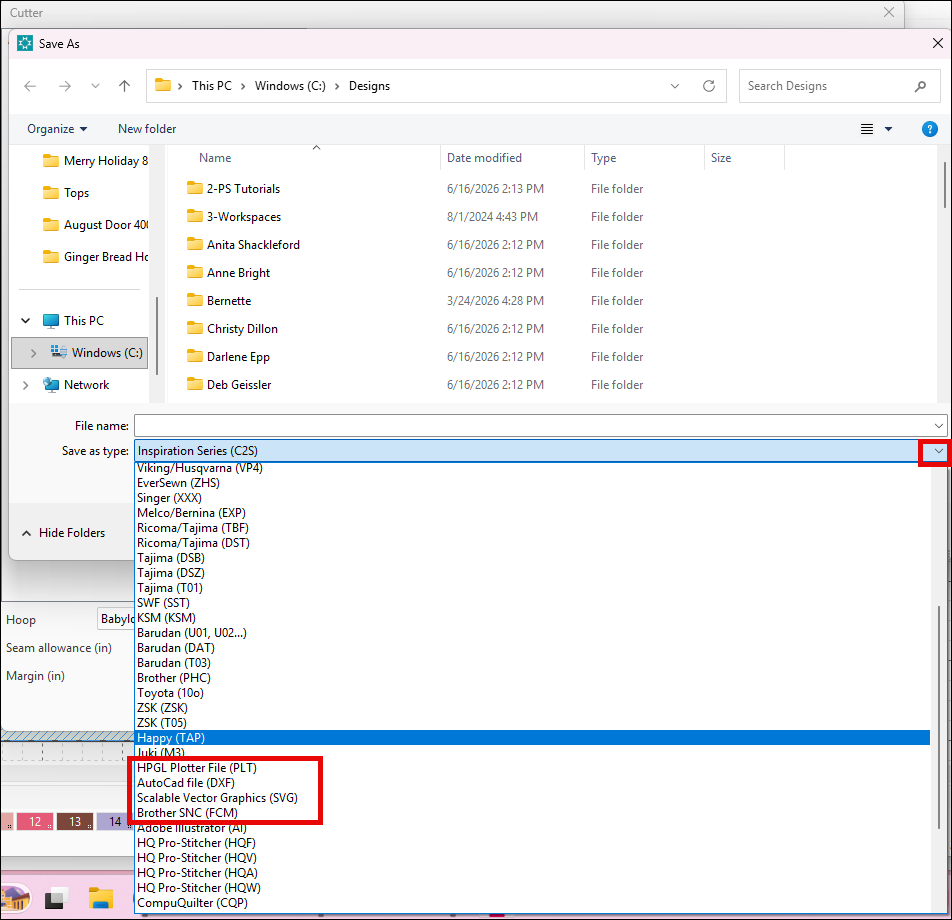
Task: Choose CompuQuilter (CQP) file type
Action: click(192, 903)
